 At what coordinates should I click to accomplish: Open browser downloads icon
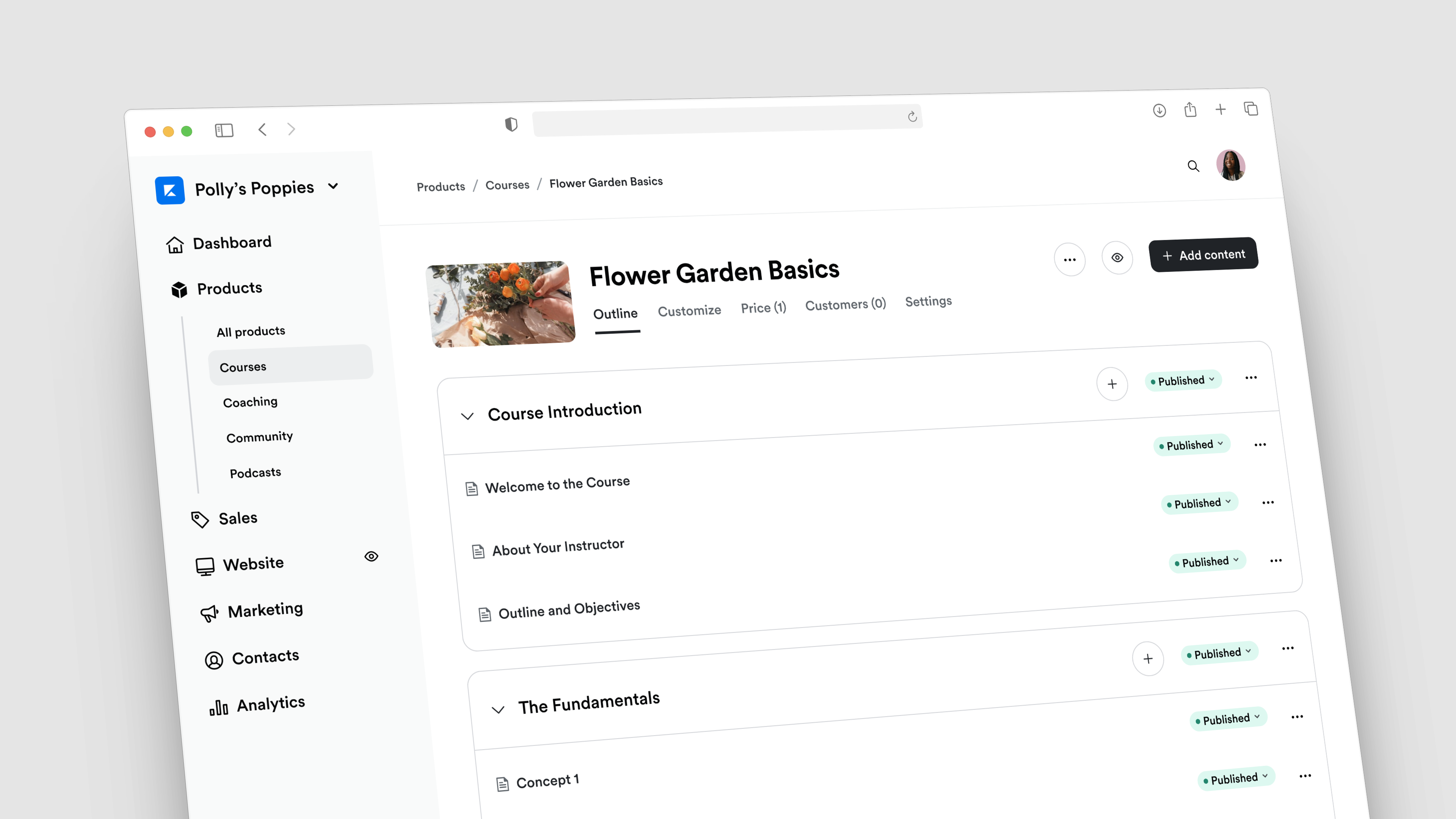[1159, 110]
